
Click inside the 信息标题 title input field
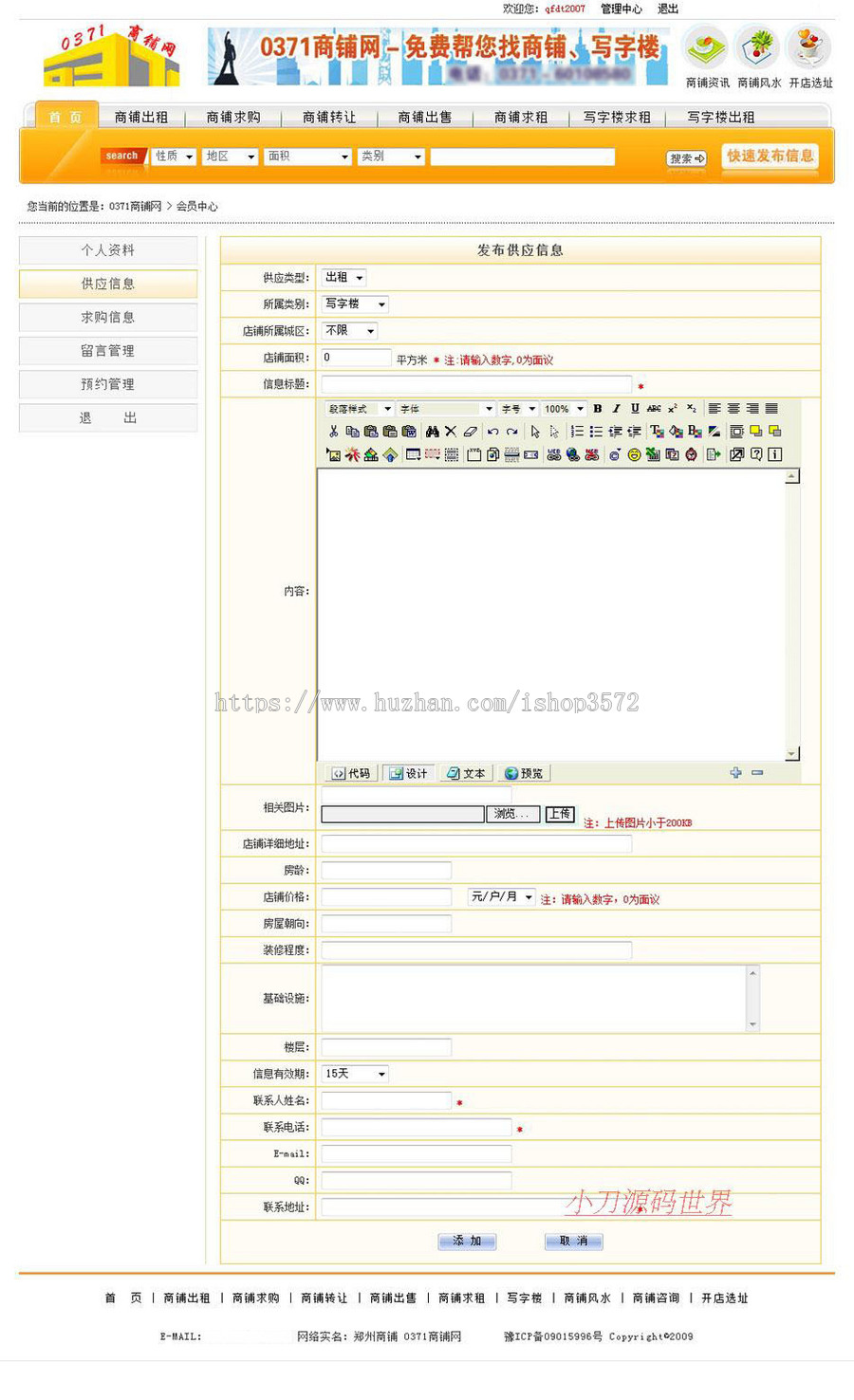(x=474, y=384)
